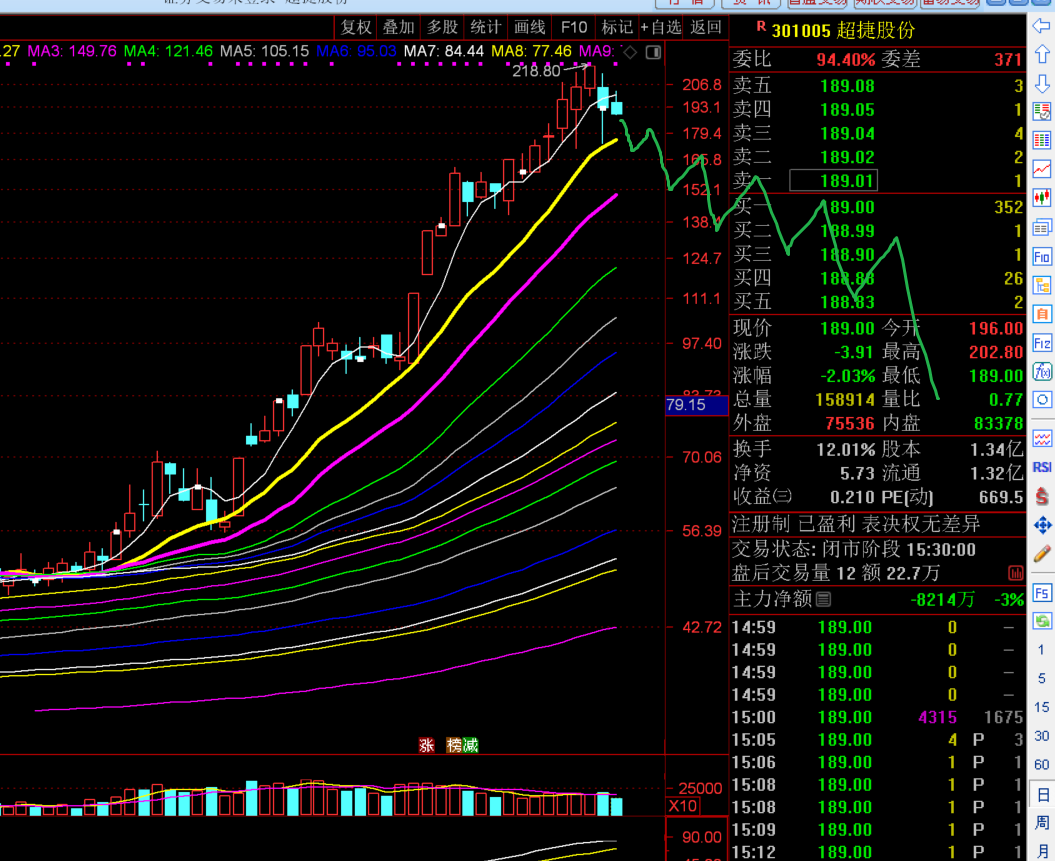1055x861 pixels.
Task: Click the R flag beside stock code
Action: (x=761, y=26)
